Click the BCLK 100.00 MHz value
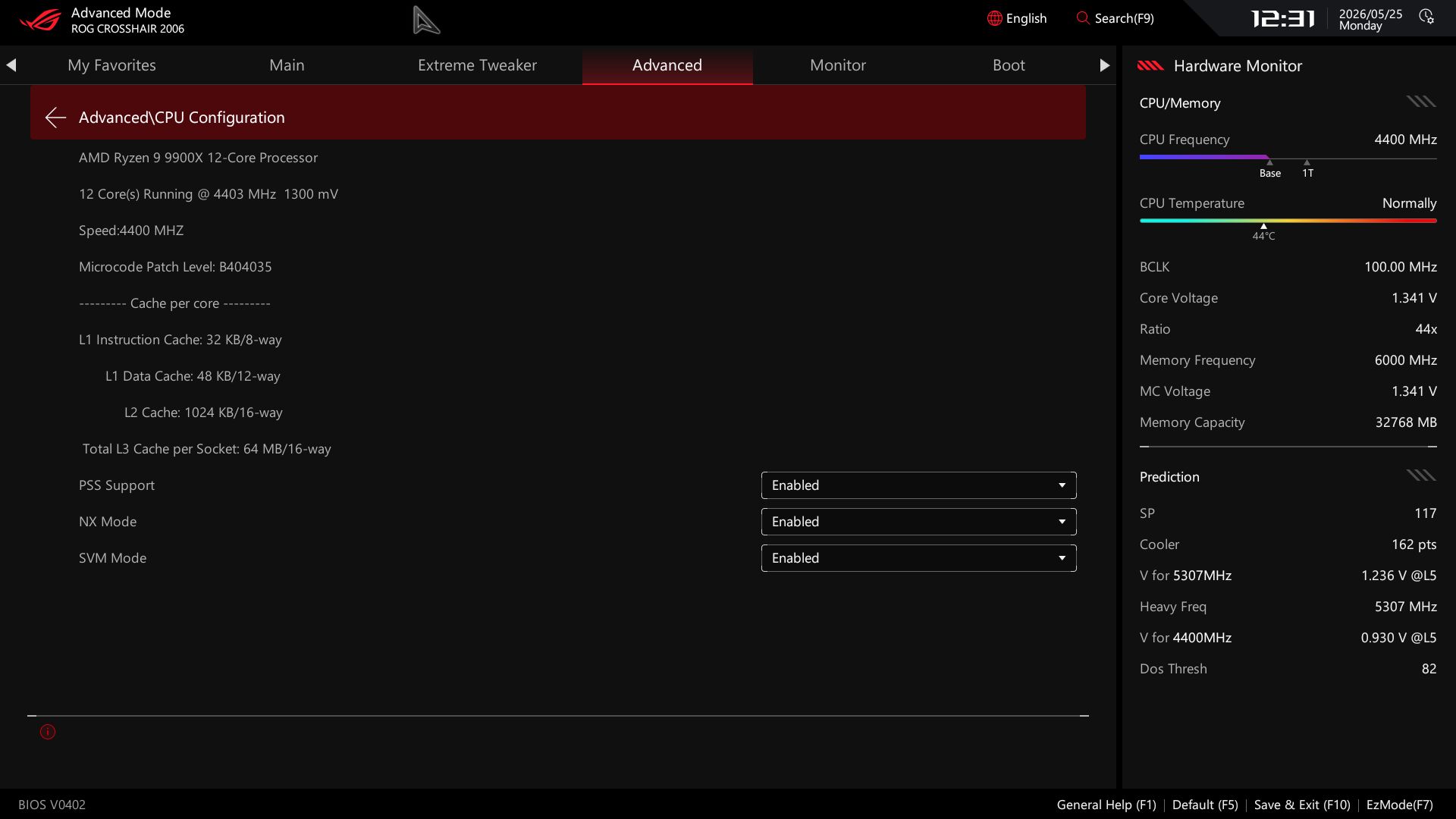The width and height of the screenshot is (1456, 819). [1400, 267]
